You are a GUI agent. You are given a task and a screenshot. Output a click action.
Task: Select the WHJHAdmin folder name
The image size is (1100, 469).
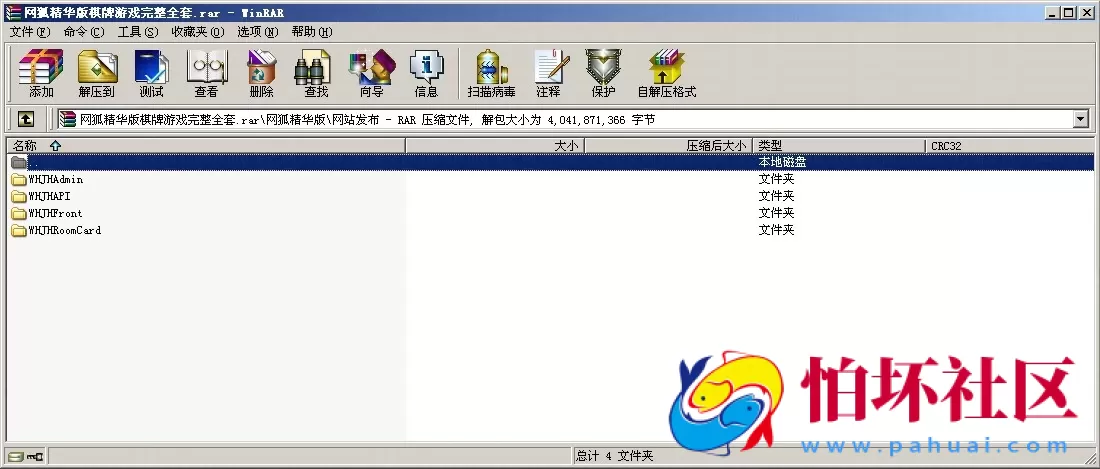pos(55,179)
